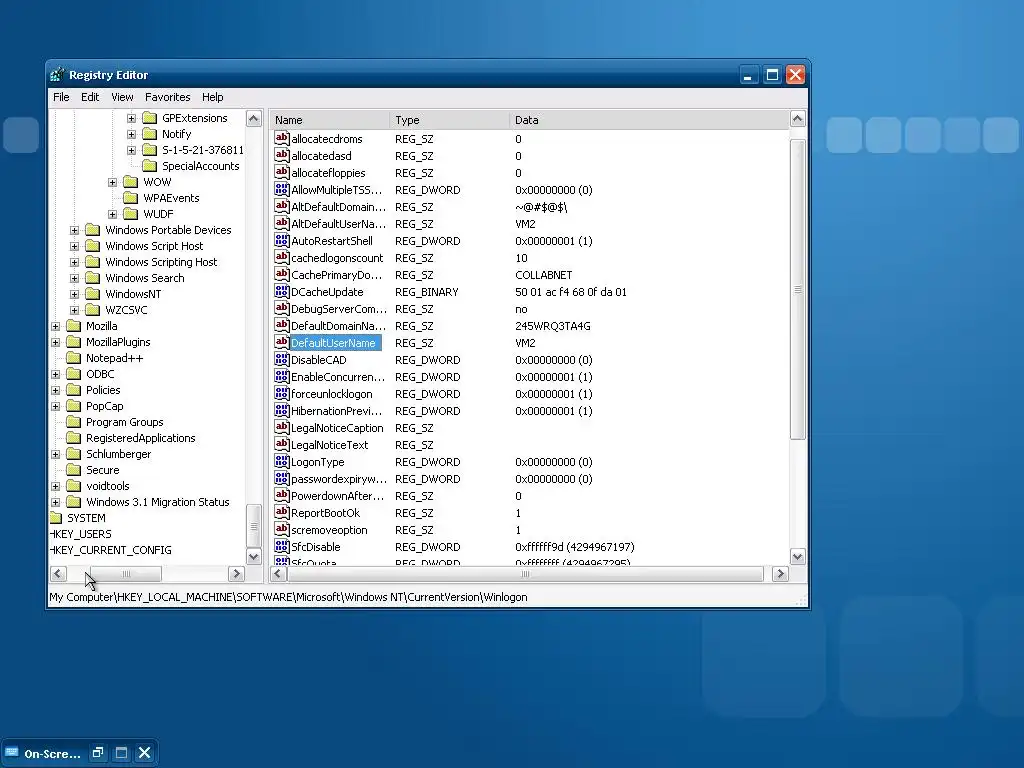Viewport: 1024px width, 768px height.
Task: Open the File menu
Action: pyautogui.click(x=61, y=97)
